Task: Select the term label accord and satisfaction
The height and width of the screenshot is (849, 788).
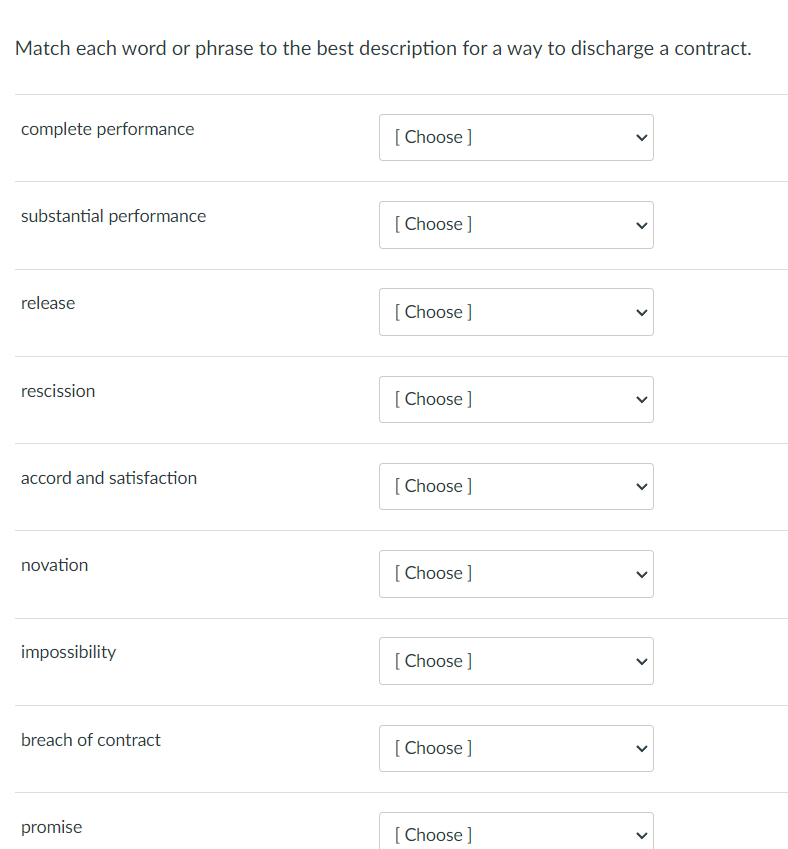Action: coord(108,478)
